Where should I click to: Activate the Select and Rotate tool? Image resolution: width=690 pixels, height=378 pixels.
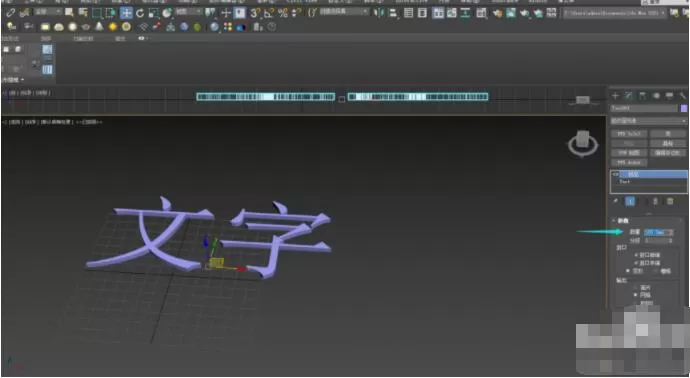coord(140,13)
